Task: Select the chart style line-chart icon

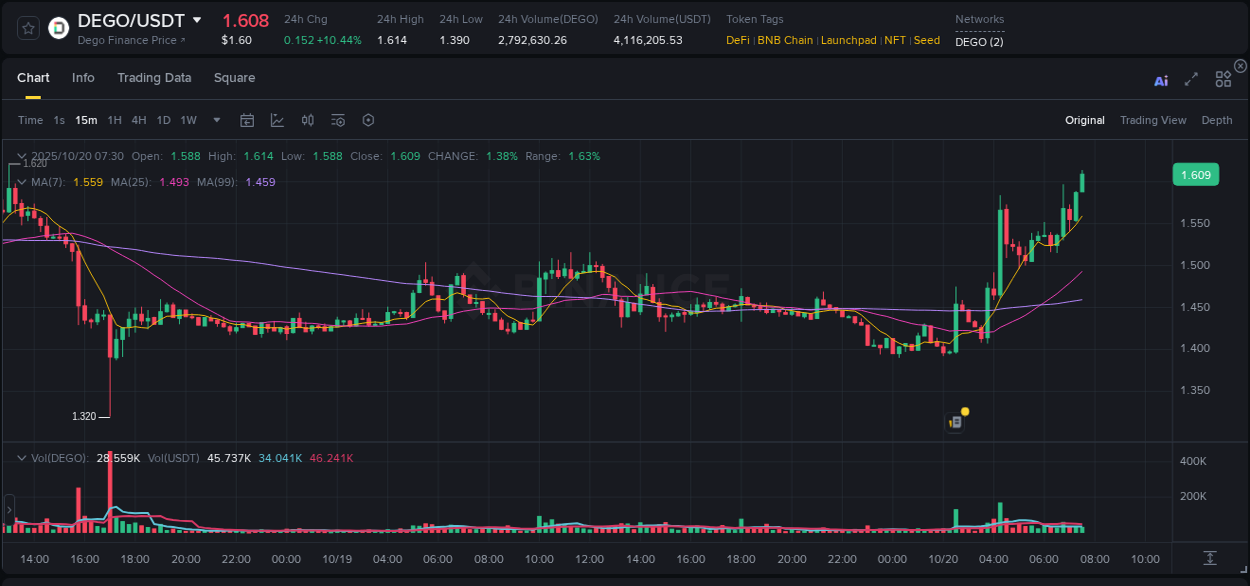Action: point(277,119)
